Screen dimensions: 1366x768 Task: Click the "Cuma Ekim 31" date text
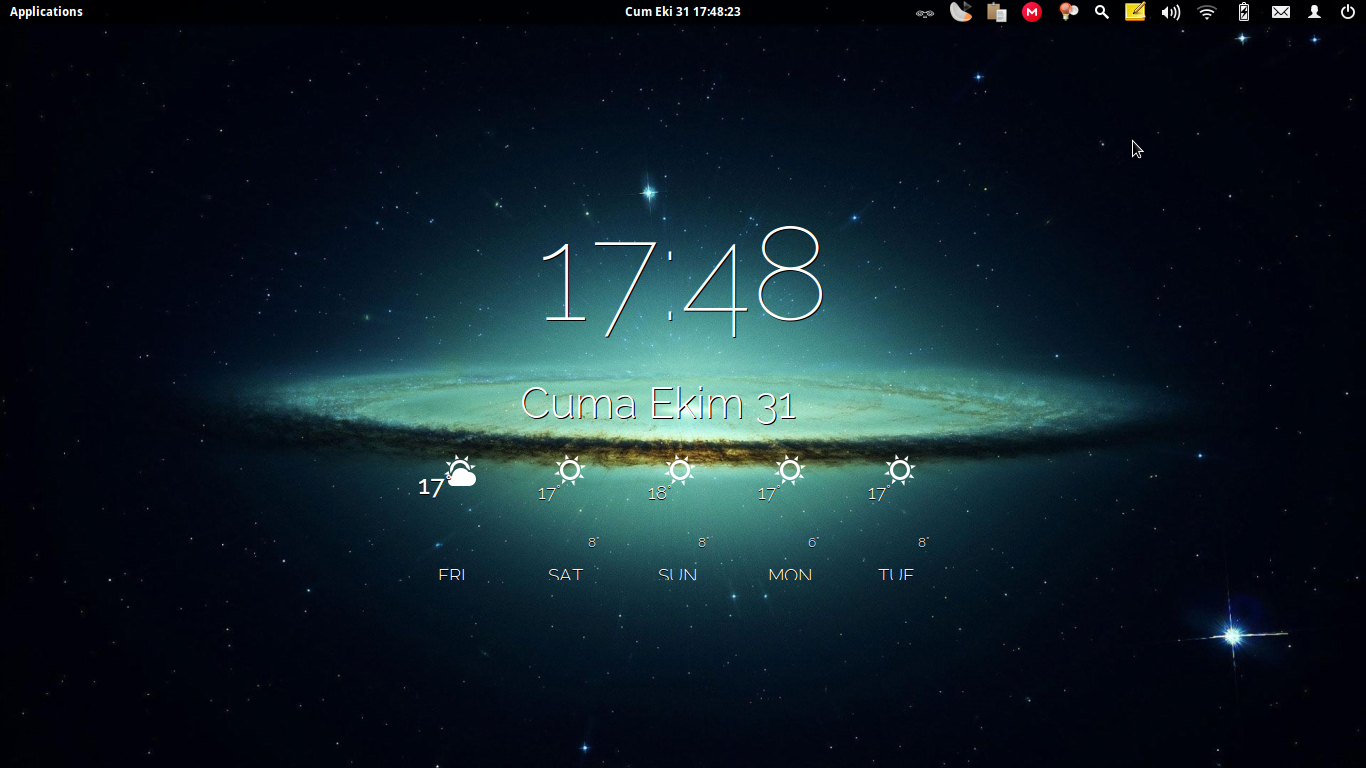[659, 404]
